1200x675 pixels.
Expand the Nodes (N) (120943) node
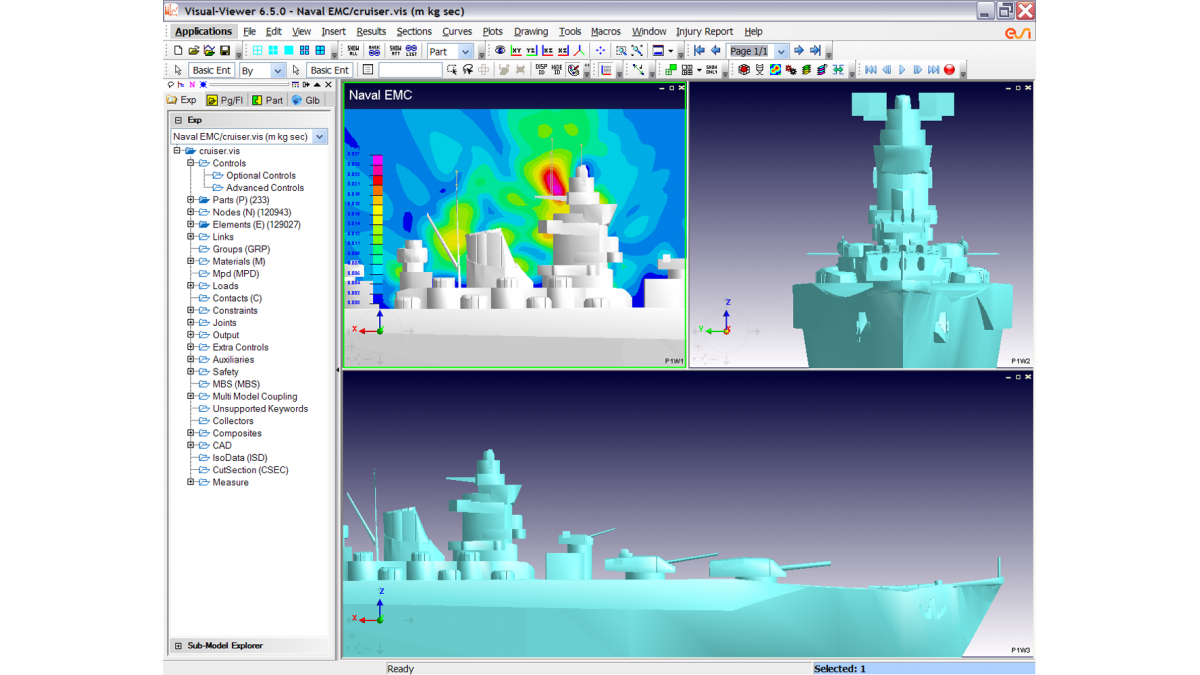click(190, 212)
